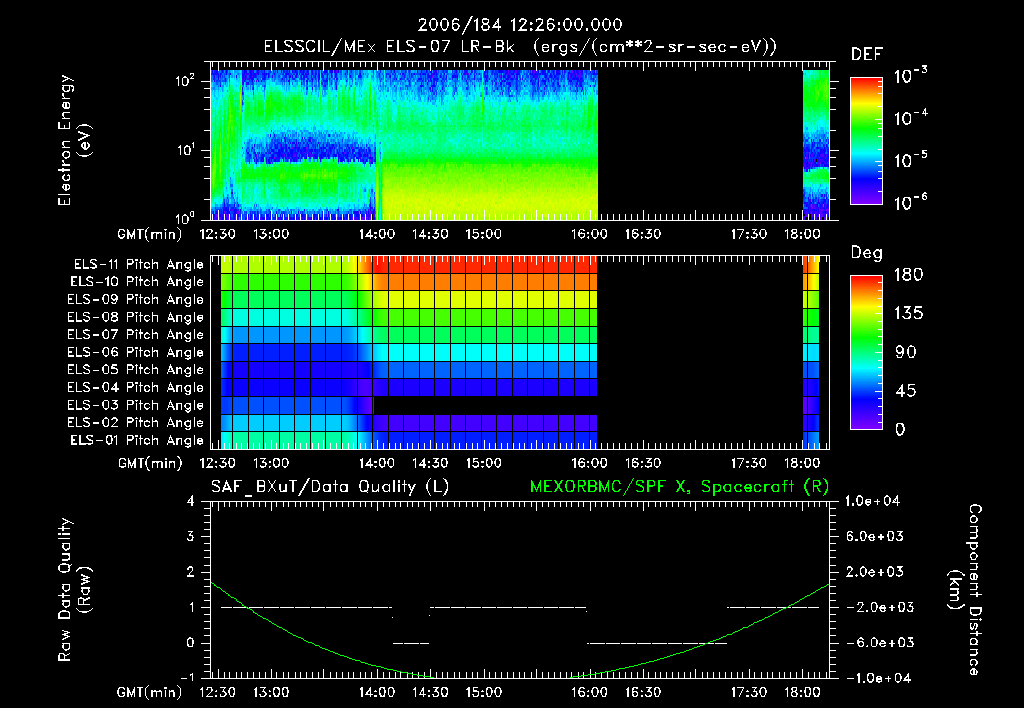Click the 3 tick on Raw Data Quality axis
This screenshot has height=708, width=1024.
click(191, 536)
